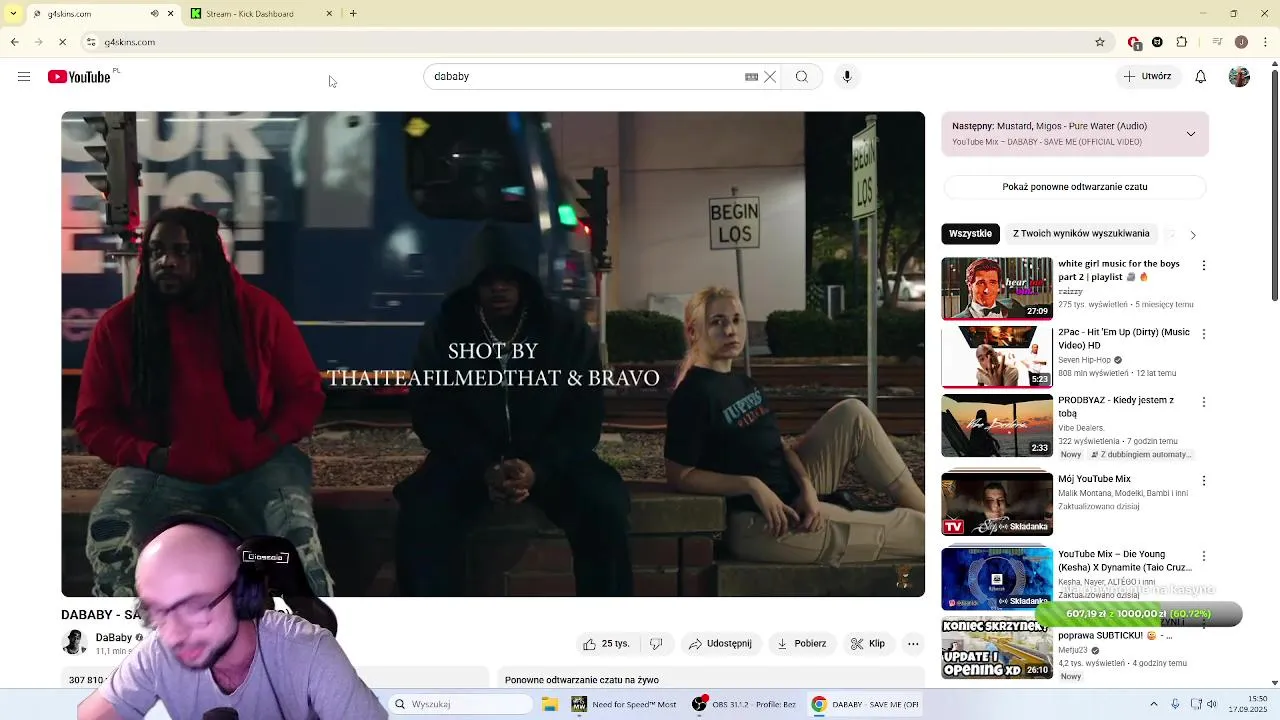The height and width of the screenshot is (720, 1280).
Task: Click Ponowne odtwarzanie czatu na żywo text
Action: (581, 680)
